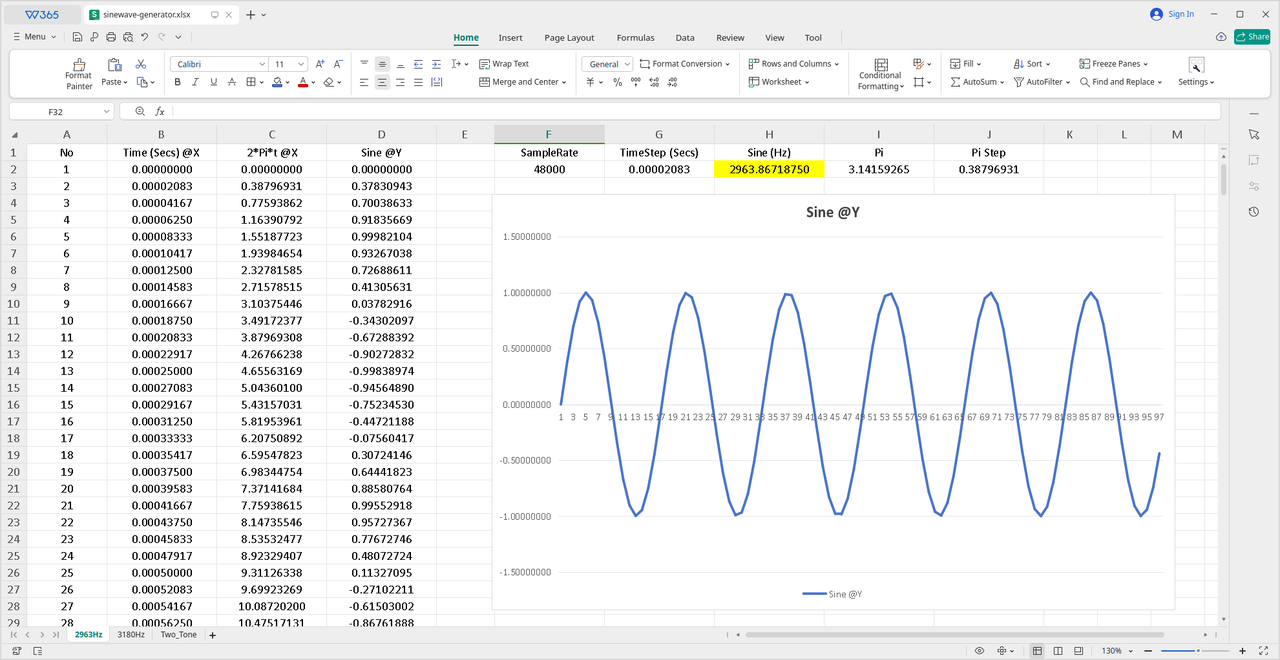Switch to the Formulas ribbon tab
Image resolution: width=1280 pixels, height=660 pixels.
coord(635,37)
